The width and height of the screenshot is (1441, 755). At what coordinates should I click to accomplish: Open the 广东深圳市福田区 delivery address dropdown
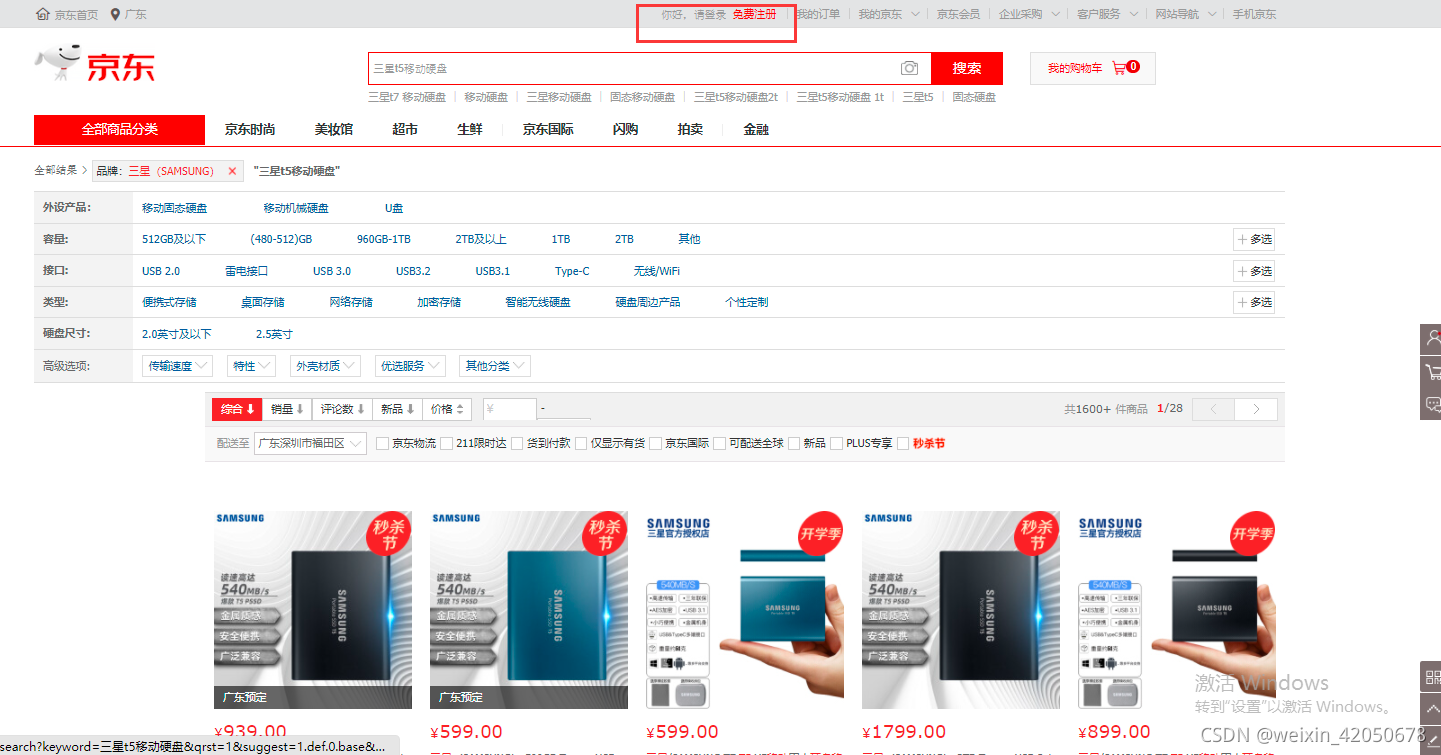coord(310,443)
